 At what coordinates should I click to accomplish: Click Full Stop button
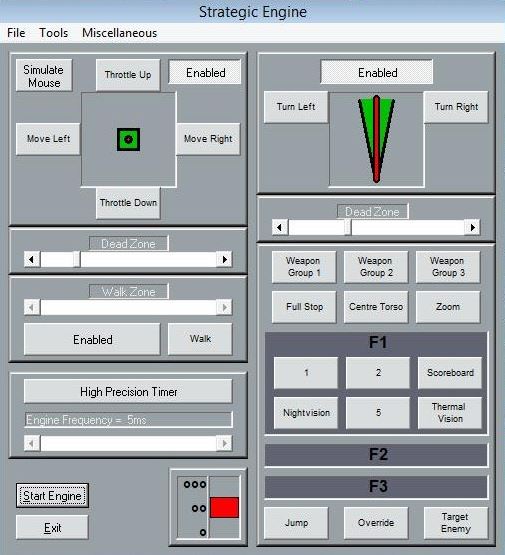(x=304, y=307)
